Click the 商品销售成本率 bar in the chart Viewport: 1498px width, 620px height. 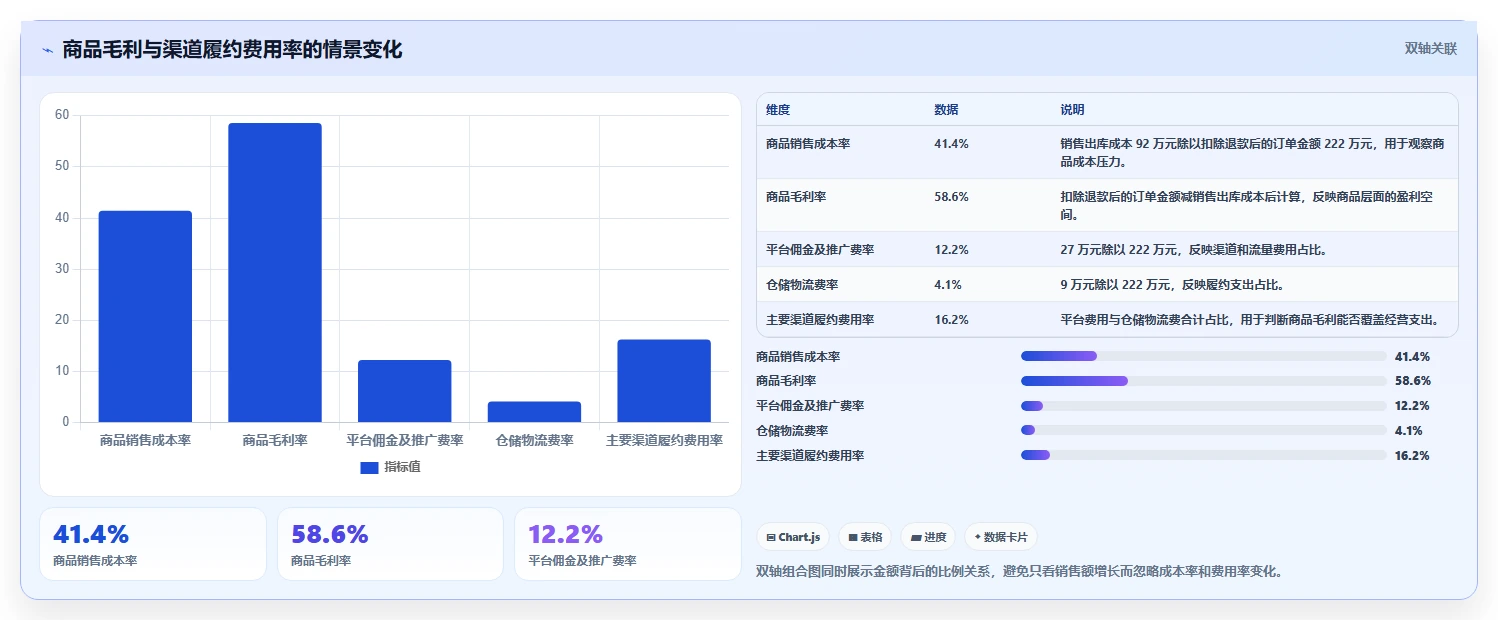click(145, 316)
